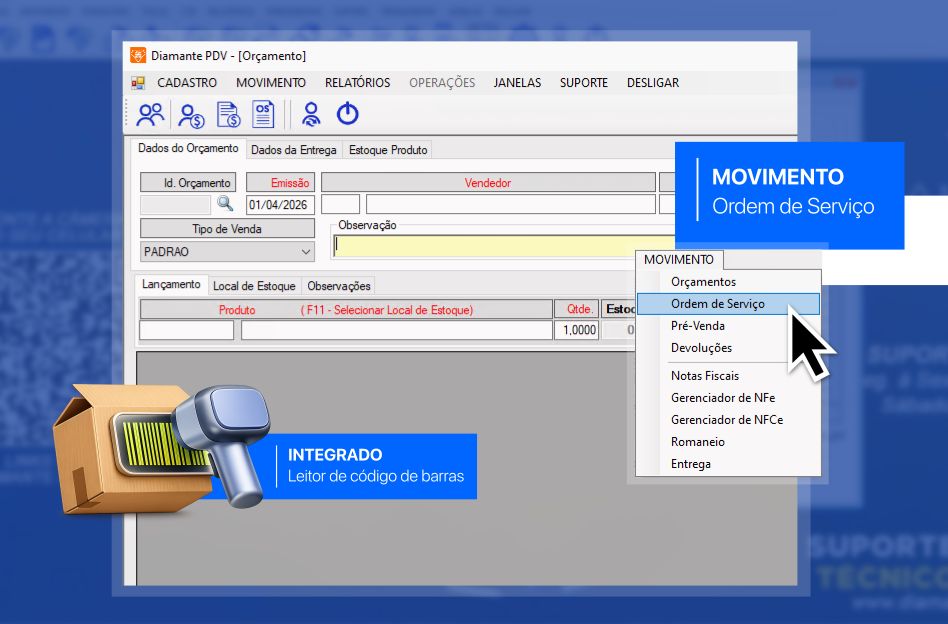The height and width of the screenshot is (624, 948).
Task: Switch to the Dados da Entrega tab
Action: click(x=293, y=150)
